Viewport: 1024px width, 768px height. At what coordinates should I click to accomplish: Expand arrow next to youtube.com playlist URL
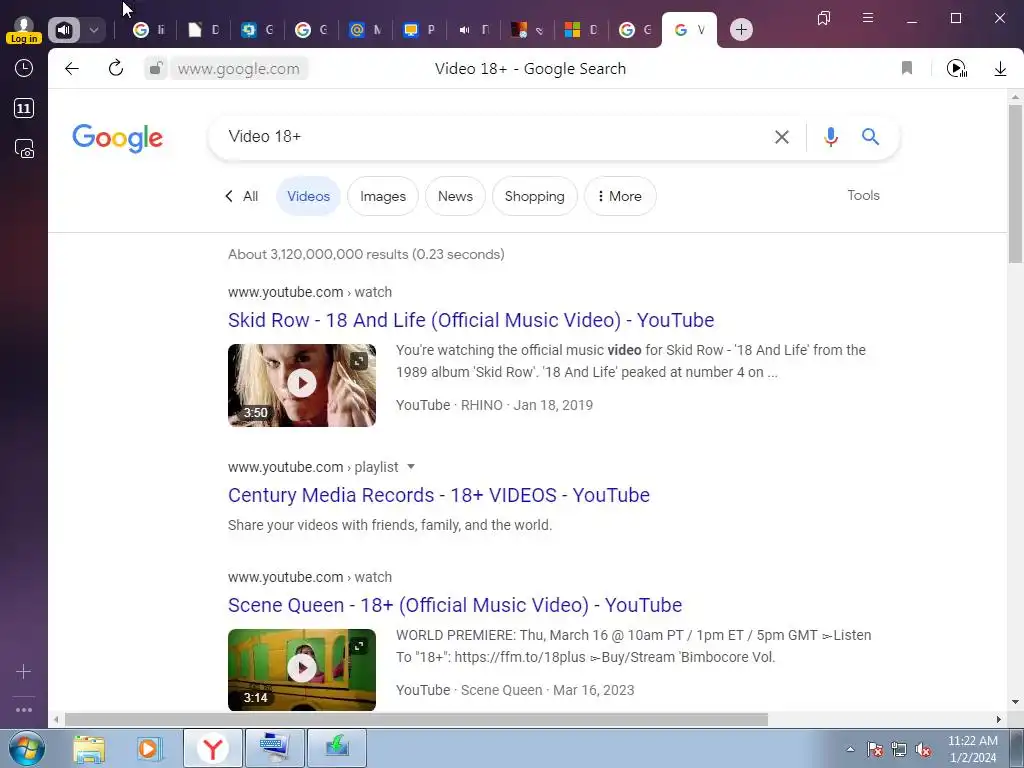[411, 466]
